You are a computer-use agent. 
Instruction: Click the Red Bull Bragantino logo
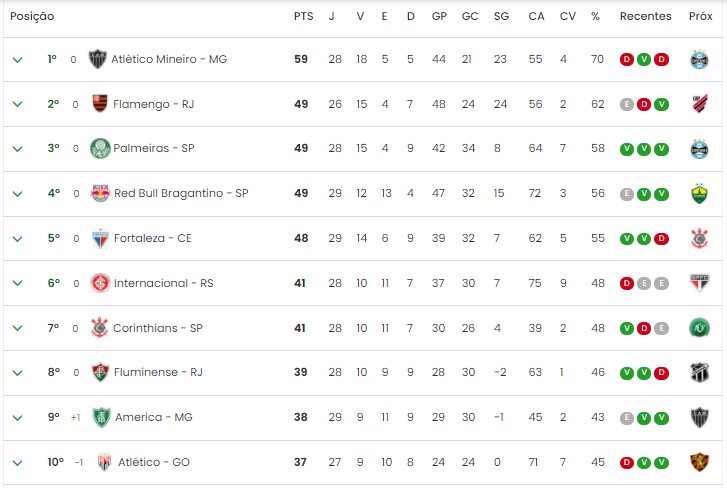100,193
